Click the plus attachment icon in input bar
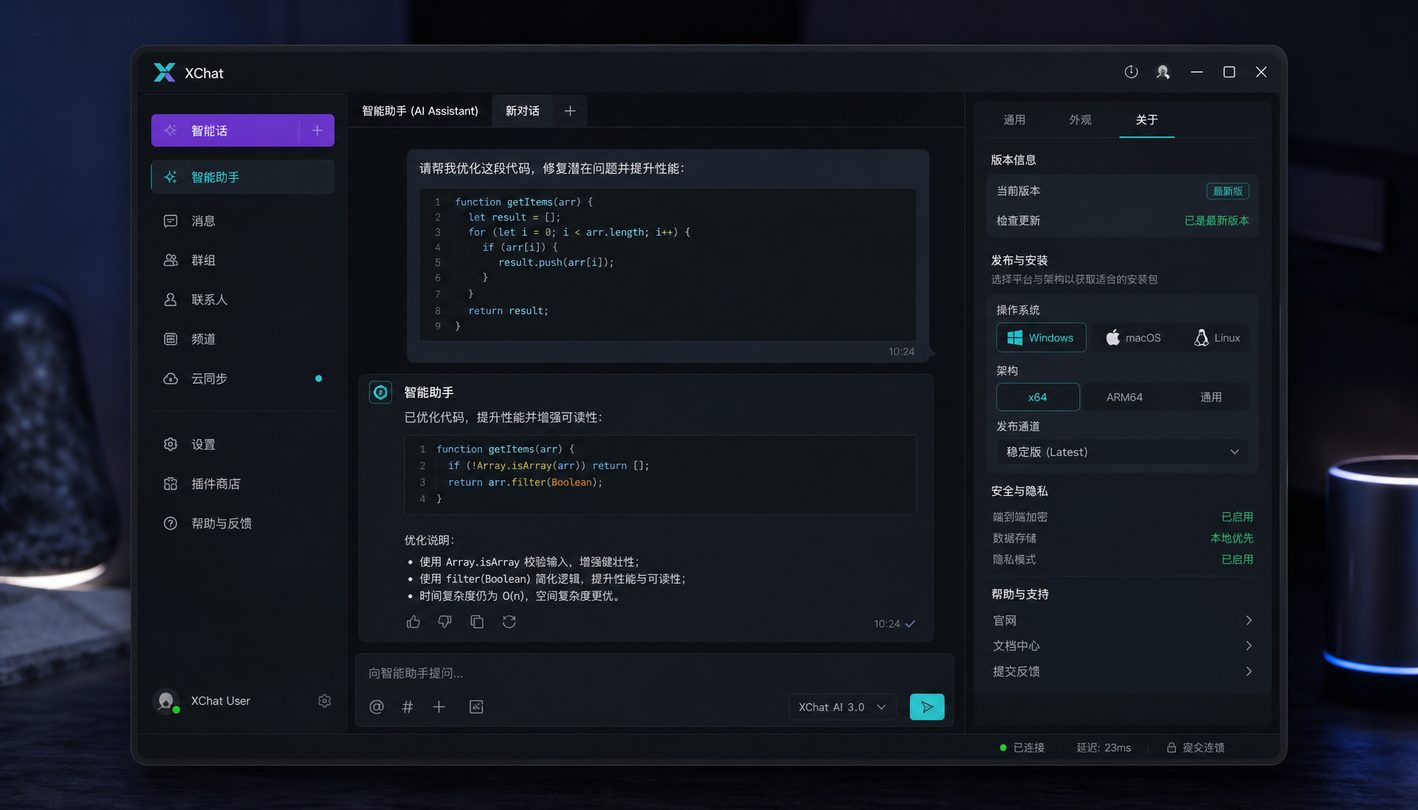The height and width of the screenshot is (810, 1418). 439,707
